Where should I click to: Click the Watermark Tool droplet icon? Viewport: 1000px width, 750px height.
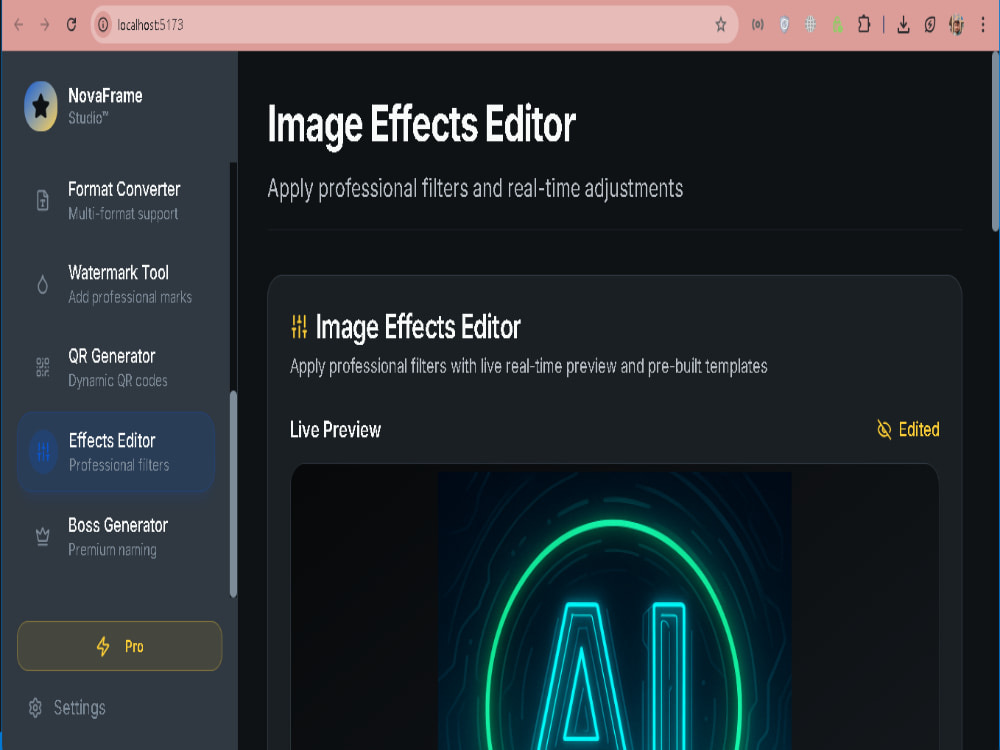[x=43, y=284]
